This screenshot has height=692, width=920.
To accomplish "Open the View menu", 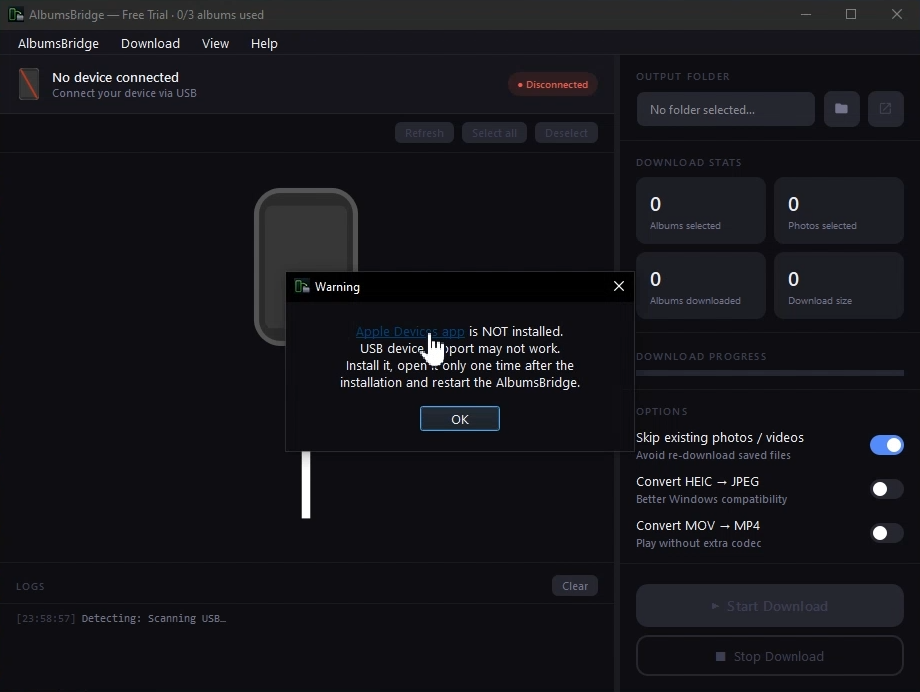I will (215, 43).
